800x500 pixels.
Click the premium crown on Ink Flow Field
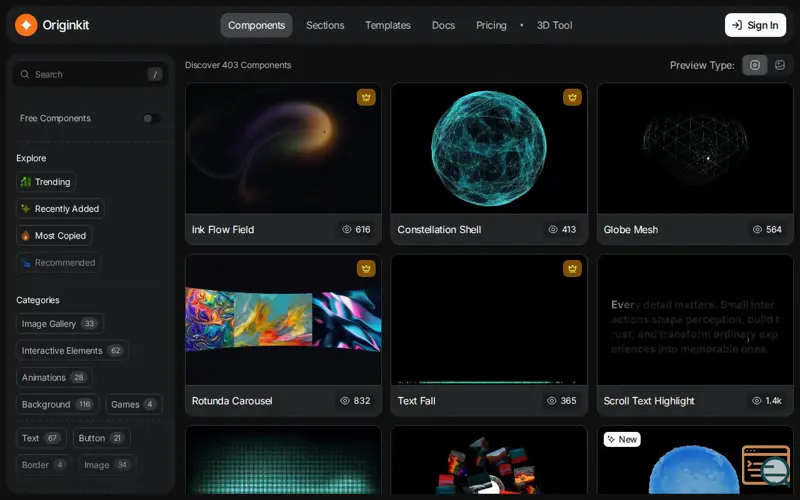(x=366, y=97)
